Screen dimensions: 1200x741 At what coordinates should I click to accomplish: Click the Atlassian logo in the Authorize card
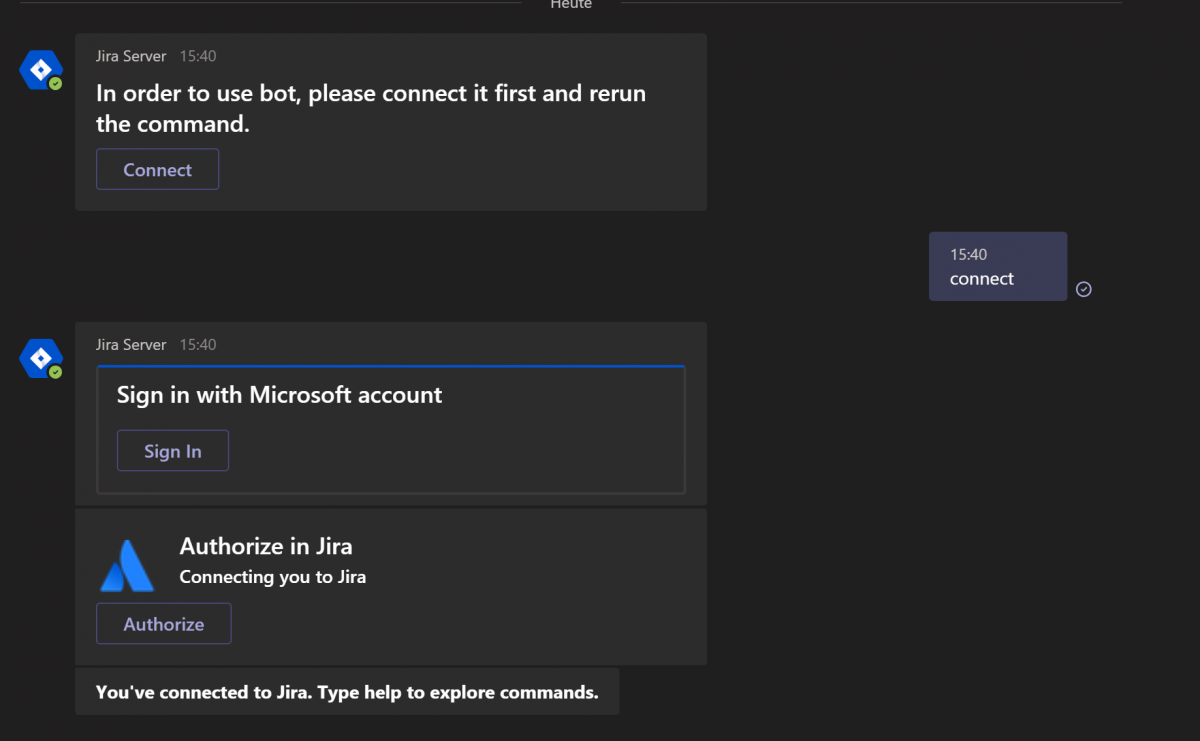pos(127,565)
